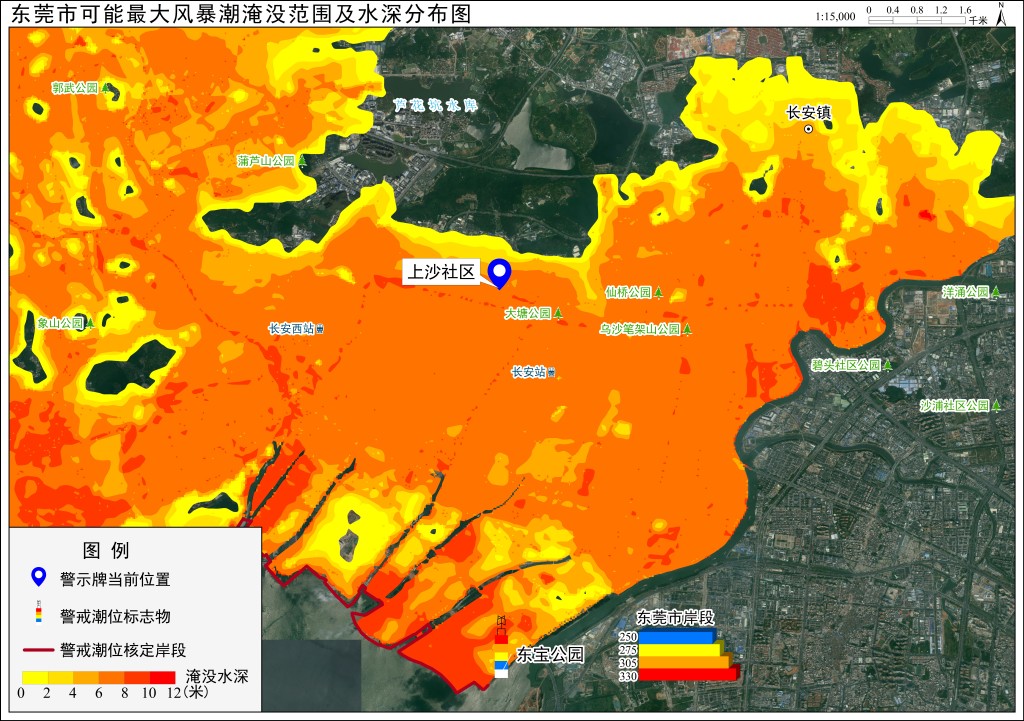
Task: Click the 芦花坑水库 reservoir label
Action: [436, 105]
